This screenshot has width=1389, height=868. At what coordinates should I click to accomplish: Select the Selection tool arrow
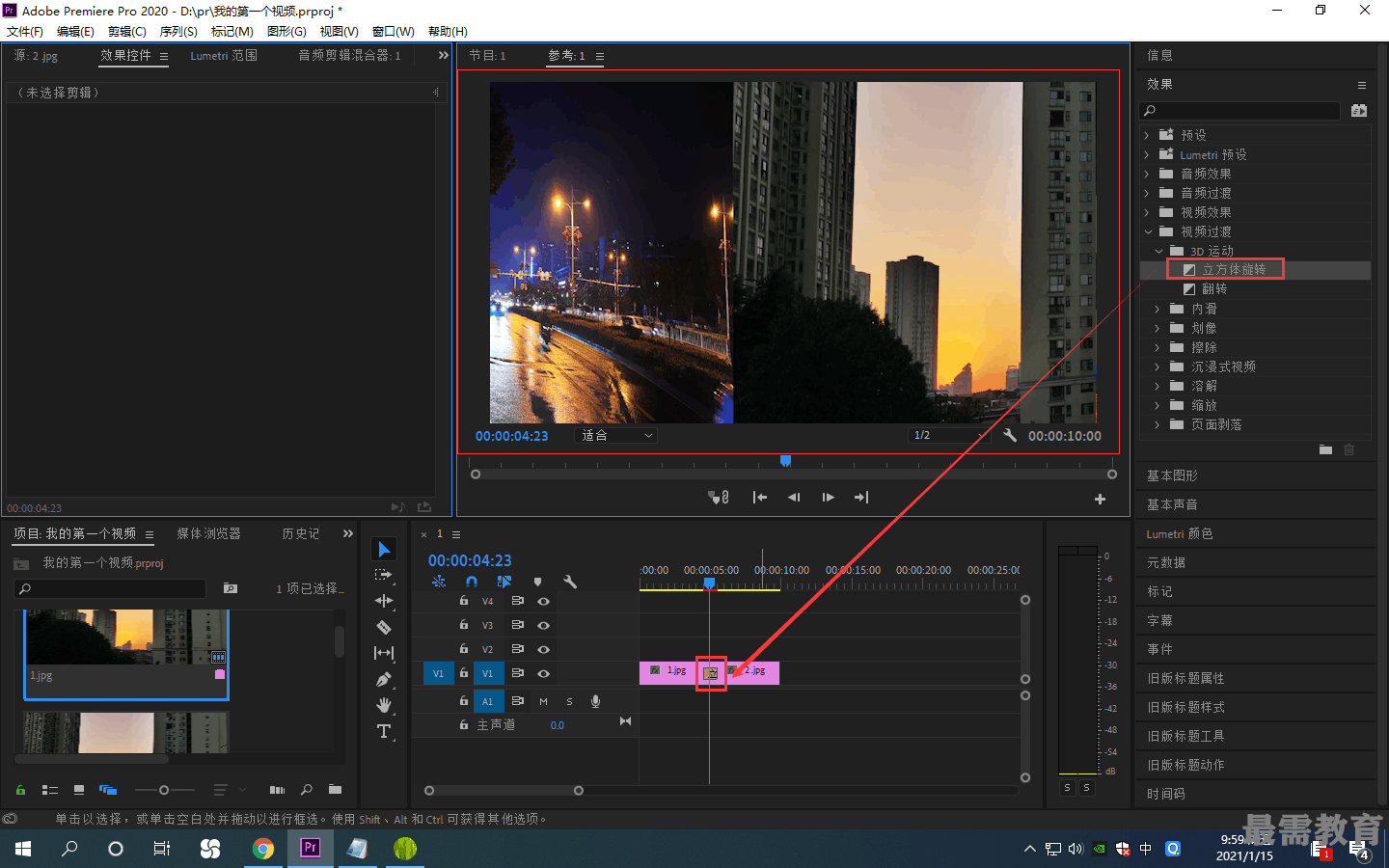(384, 549)
